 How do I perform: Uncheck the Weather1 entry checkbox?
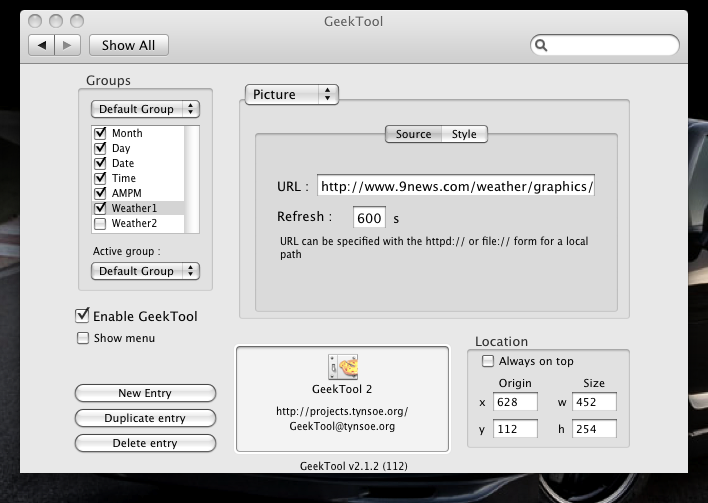pos(100,208)
